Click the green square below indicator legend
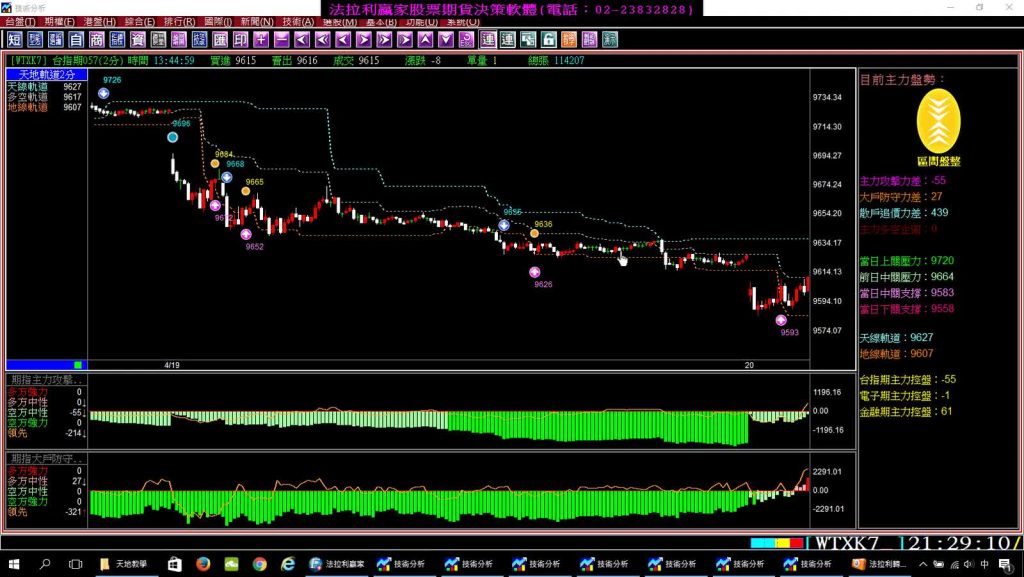The width and height of the screenshot is (1024, 577). tap(78, 365)
